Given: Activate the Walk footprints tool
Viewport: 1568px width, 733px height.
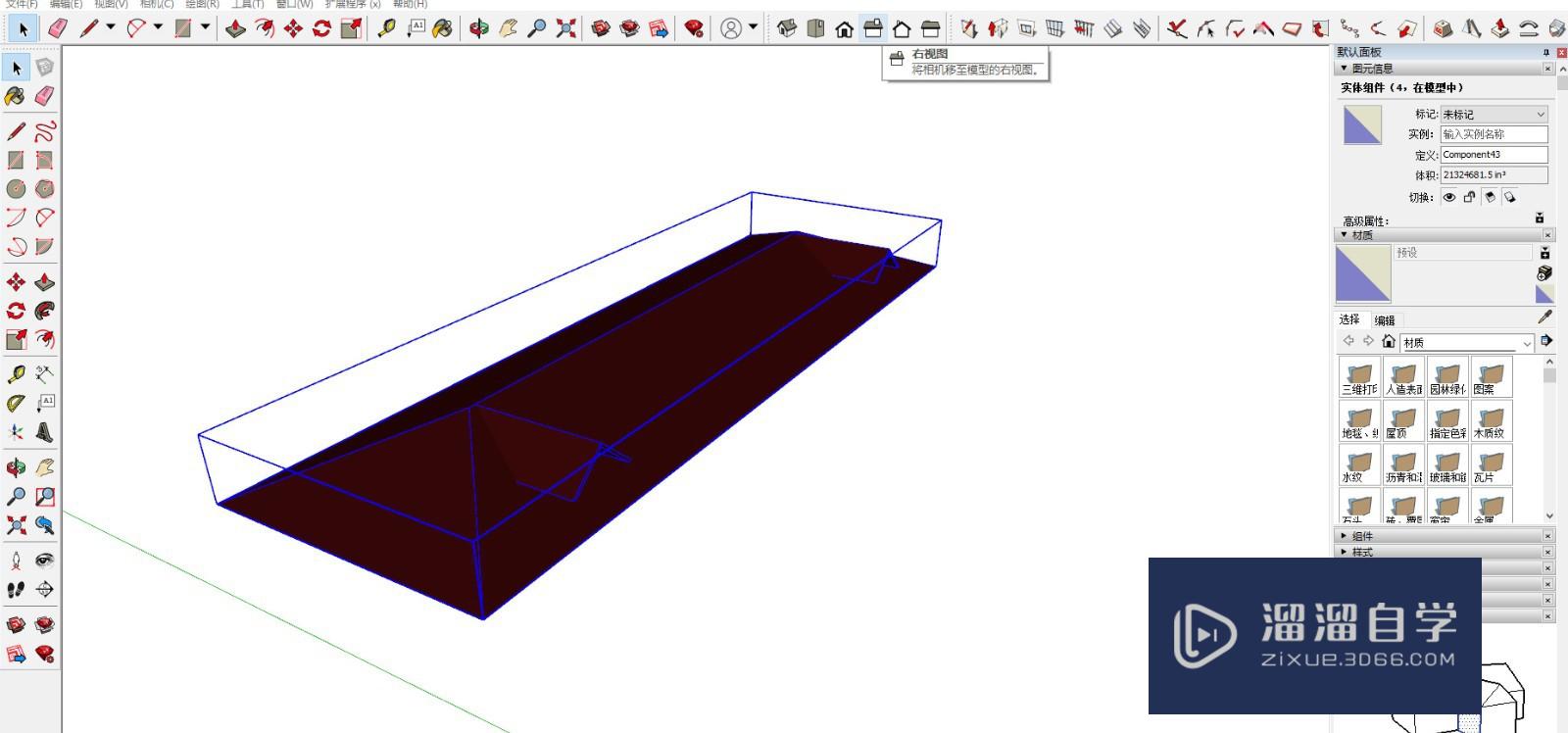Looking at the screenshot, I should click(16, 589).
